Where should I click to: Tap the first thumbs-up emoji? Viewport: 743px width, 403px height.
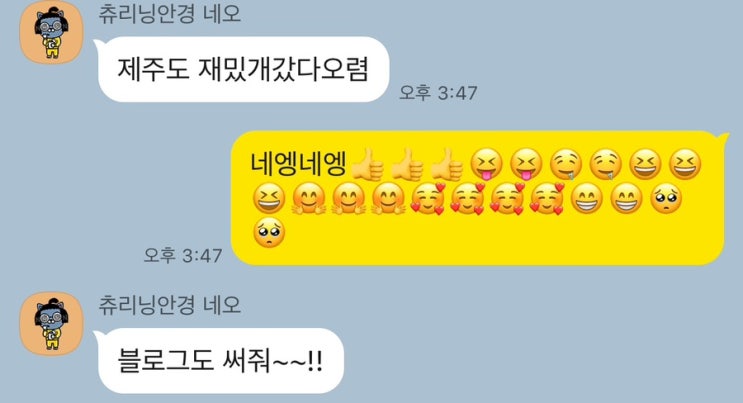click(x=368, y=165)
